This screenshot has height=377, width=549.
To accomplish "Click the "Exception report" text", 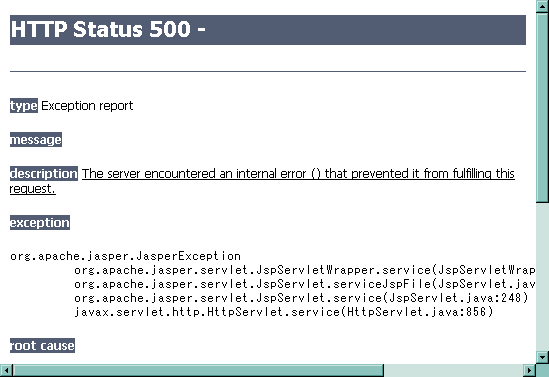I will (x=87, y=106).
